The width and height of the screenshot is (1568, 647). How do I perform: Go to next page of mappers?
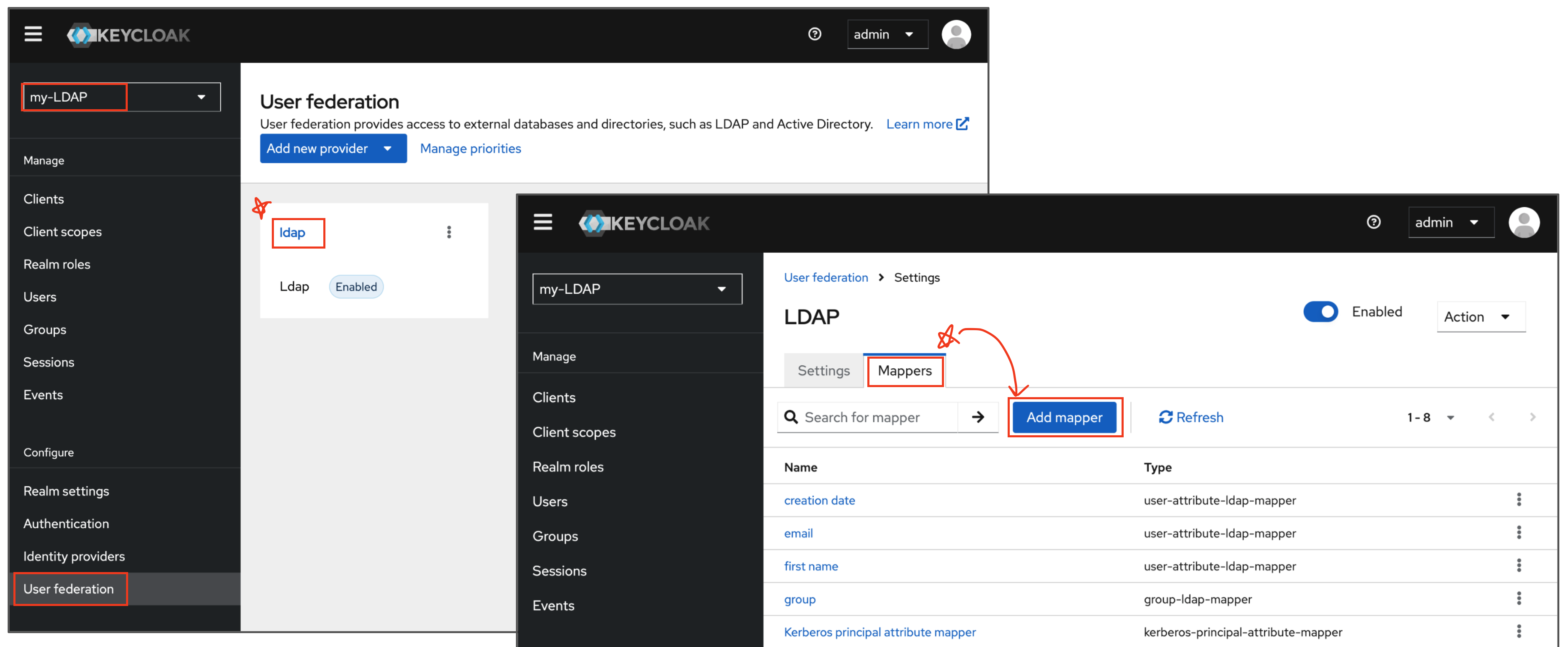coord(1532,417)
